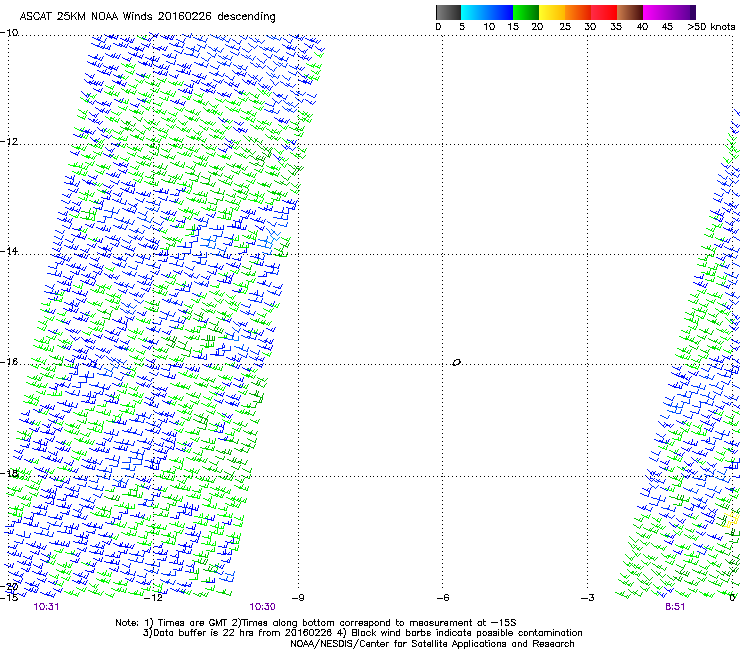This screenshot has height=650, width=740.
Task: Click the brown 35–40 knots color segment
Action: click(630, 12)
